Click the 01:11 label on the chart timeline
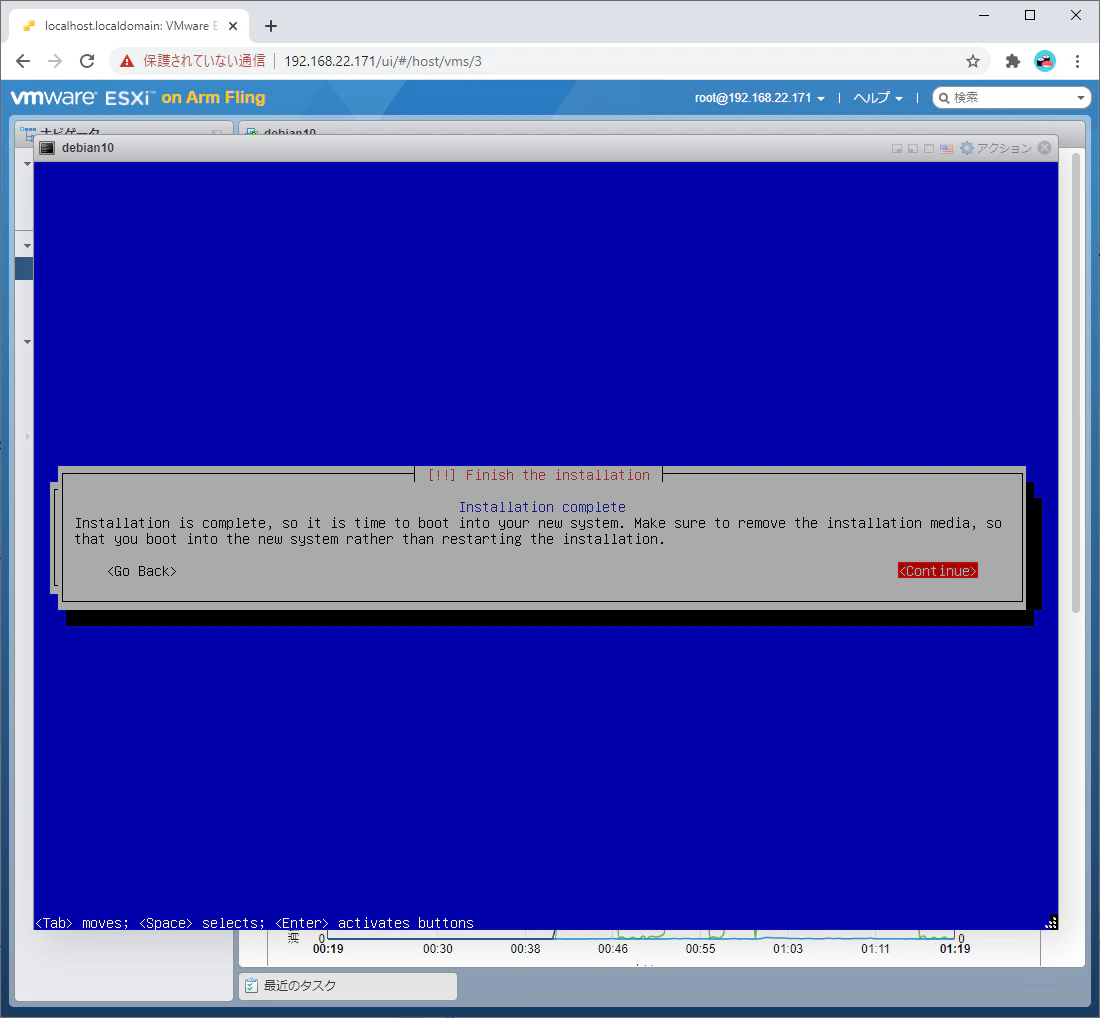The image size is (1100, 1018). (875, 949)
